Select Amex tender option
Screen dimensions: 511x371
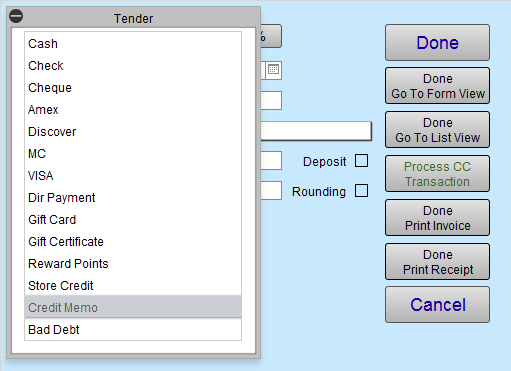click(133, 110)
